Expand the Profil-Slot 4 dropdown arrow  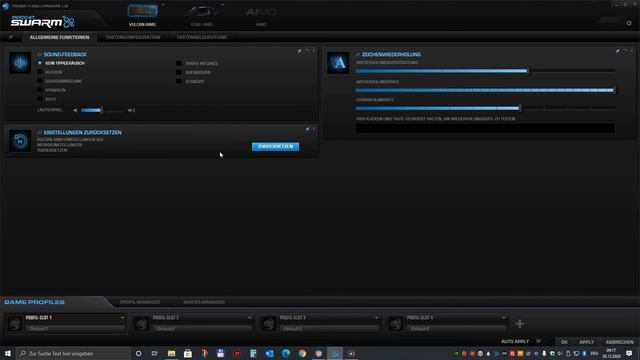pos(503,318)
